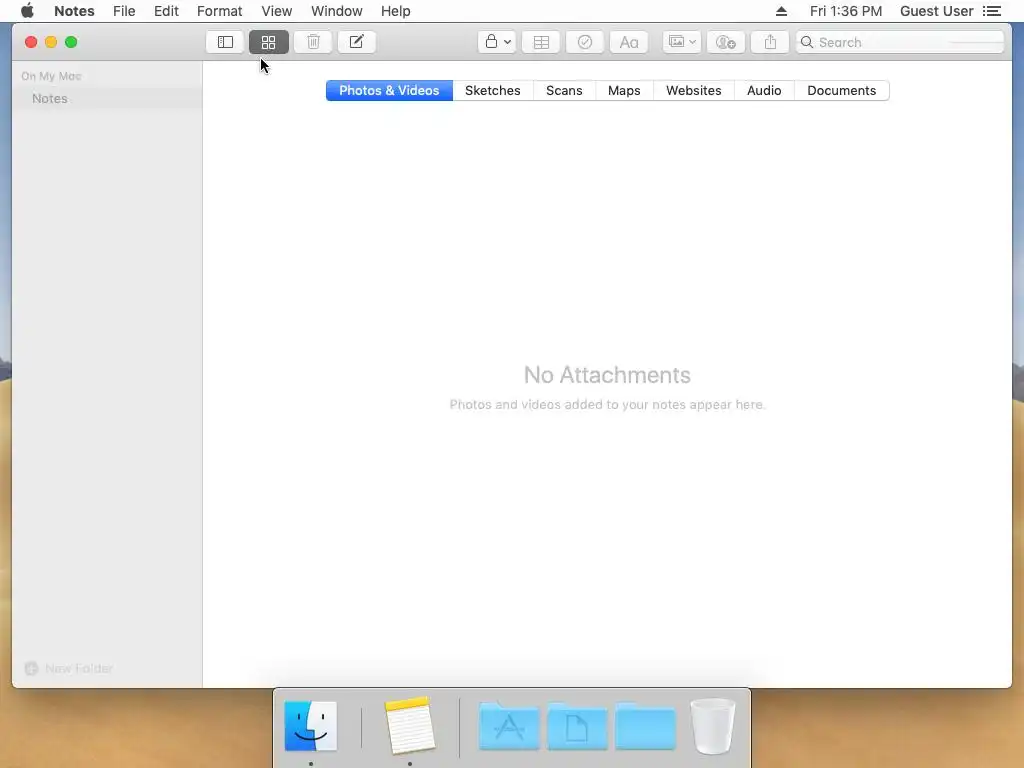The width and height of the screenshot is (1024, 768).
Task: Open the Applications folder in Dock
Action: click(x=509, y=726)
